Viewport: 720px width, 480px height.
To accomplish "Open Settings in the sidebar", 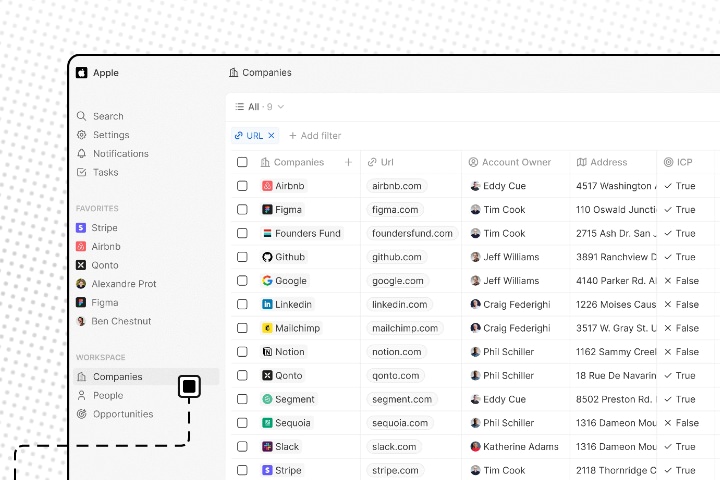I will tap(103, 135).
